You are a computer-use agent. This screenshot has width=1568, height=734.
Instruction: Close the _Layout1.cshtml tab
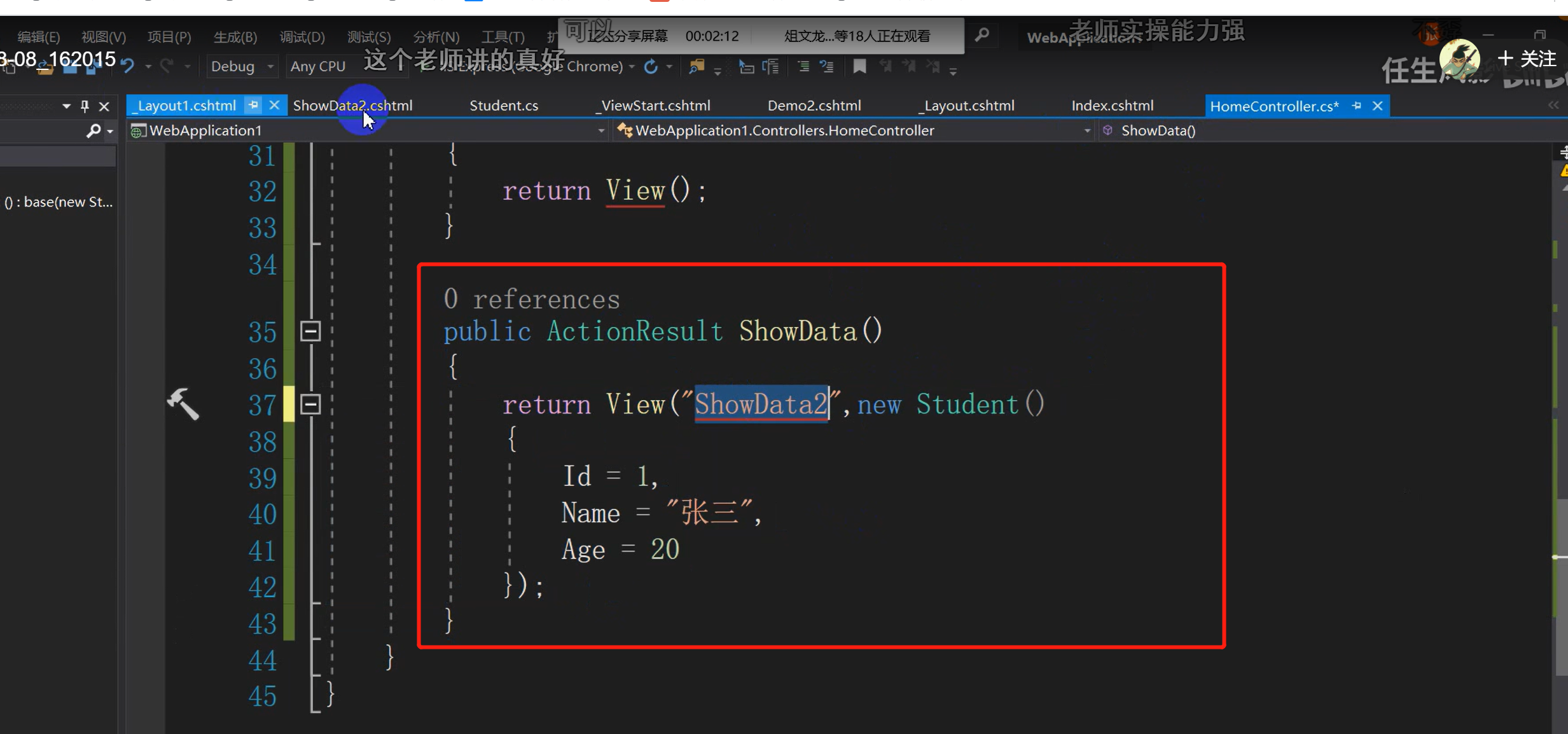(274, 106)
